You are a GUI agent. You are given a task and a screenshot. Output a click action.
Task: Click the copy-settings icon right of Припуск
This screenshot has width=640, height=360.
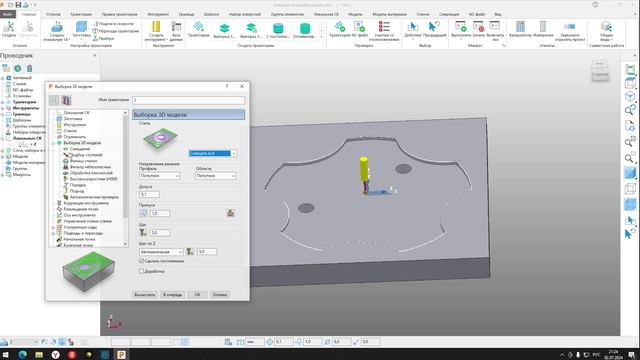(x=230, y=213)
